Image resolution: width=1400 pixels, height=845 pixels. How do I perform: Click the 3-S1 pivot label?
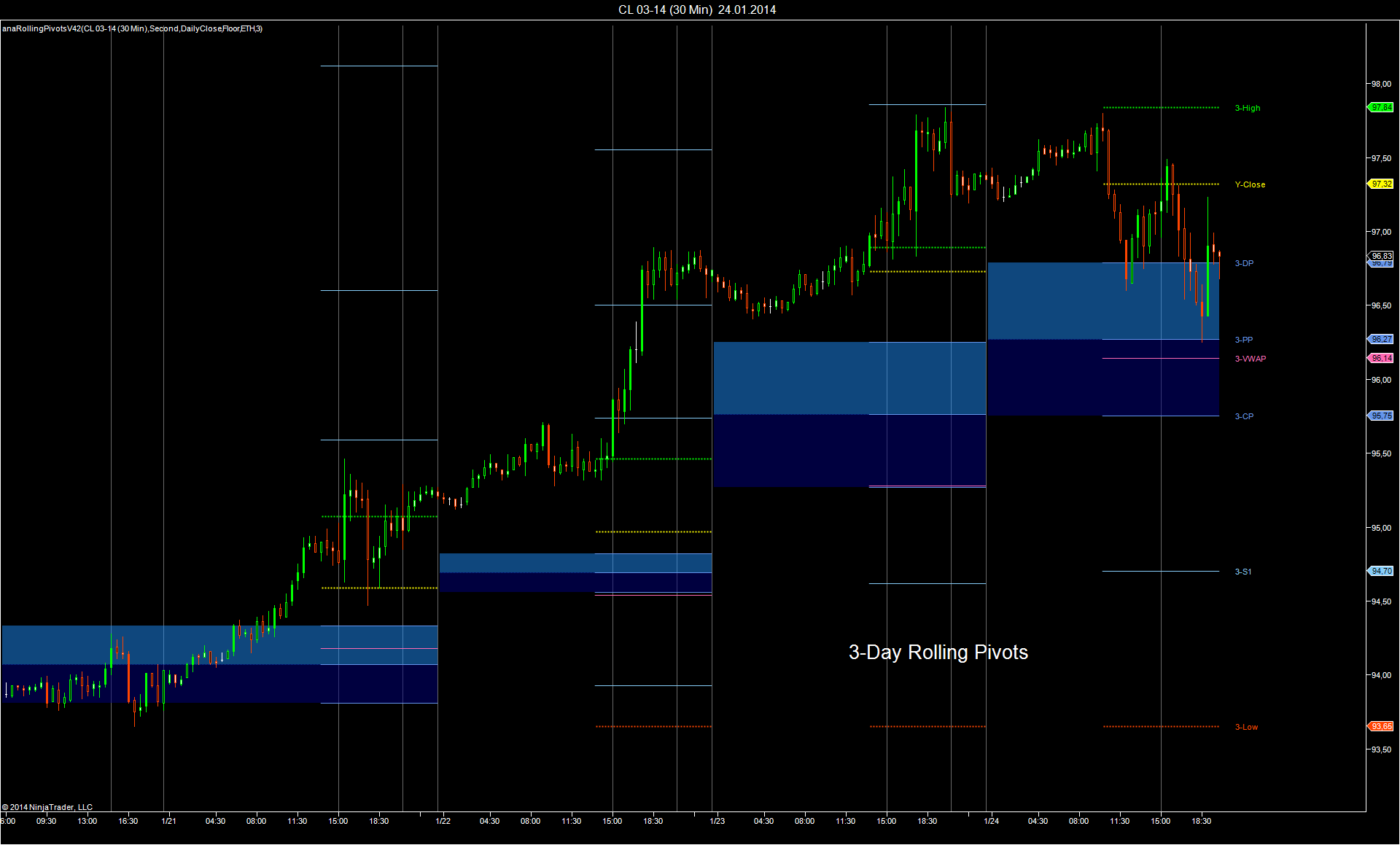pyautogui.click(x=1242, y=572)
